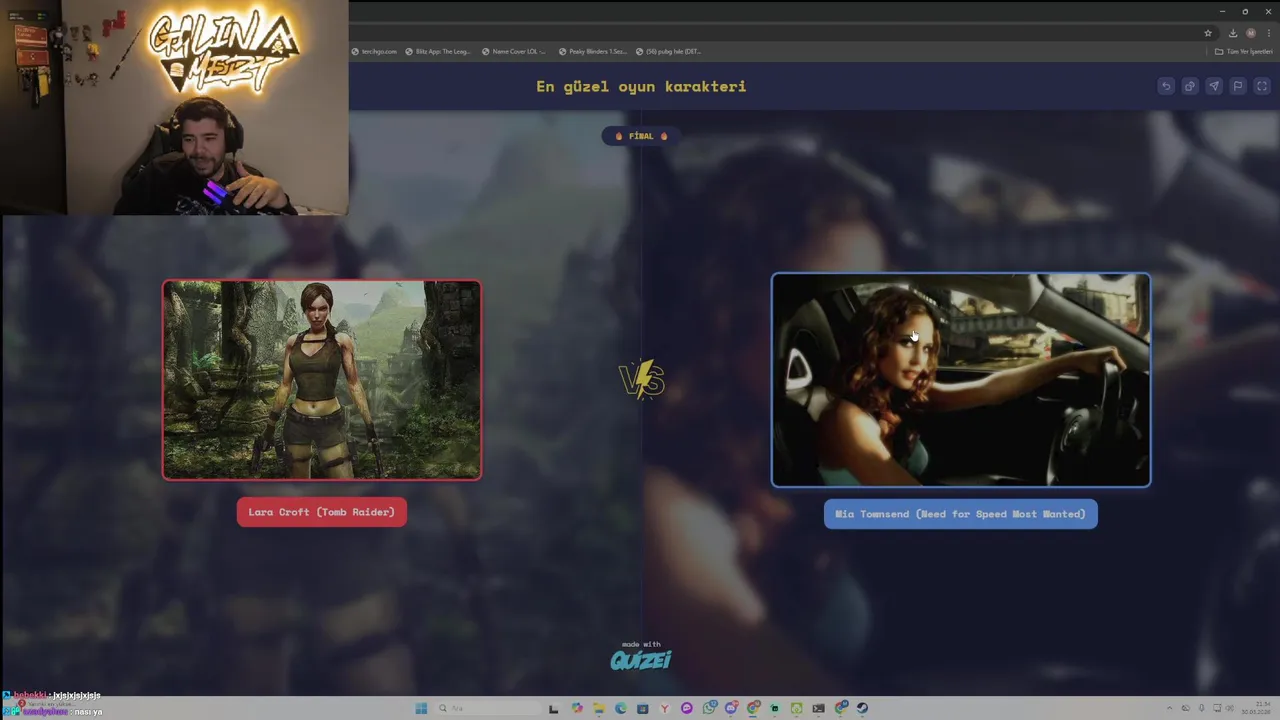Screen dimensions: 1280x720
Task: Click the report flag icon
Action: (1238, 86)
